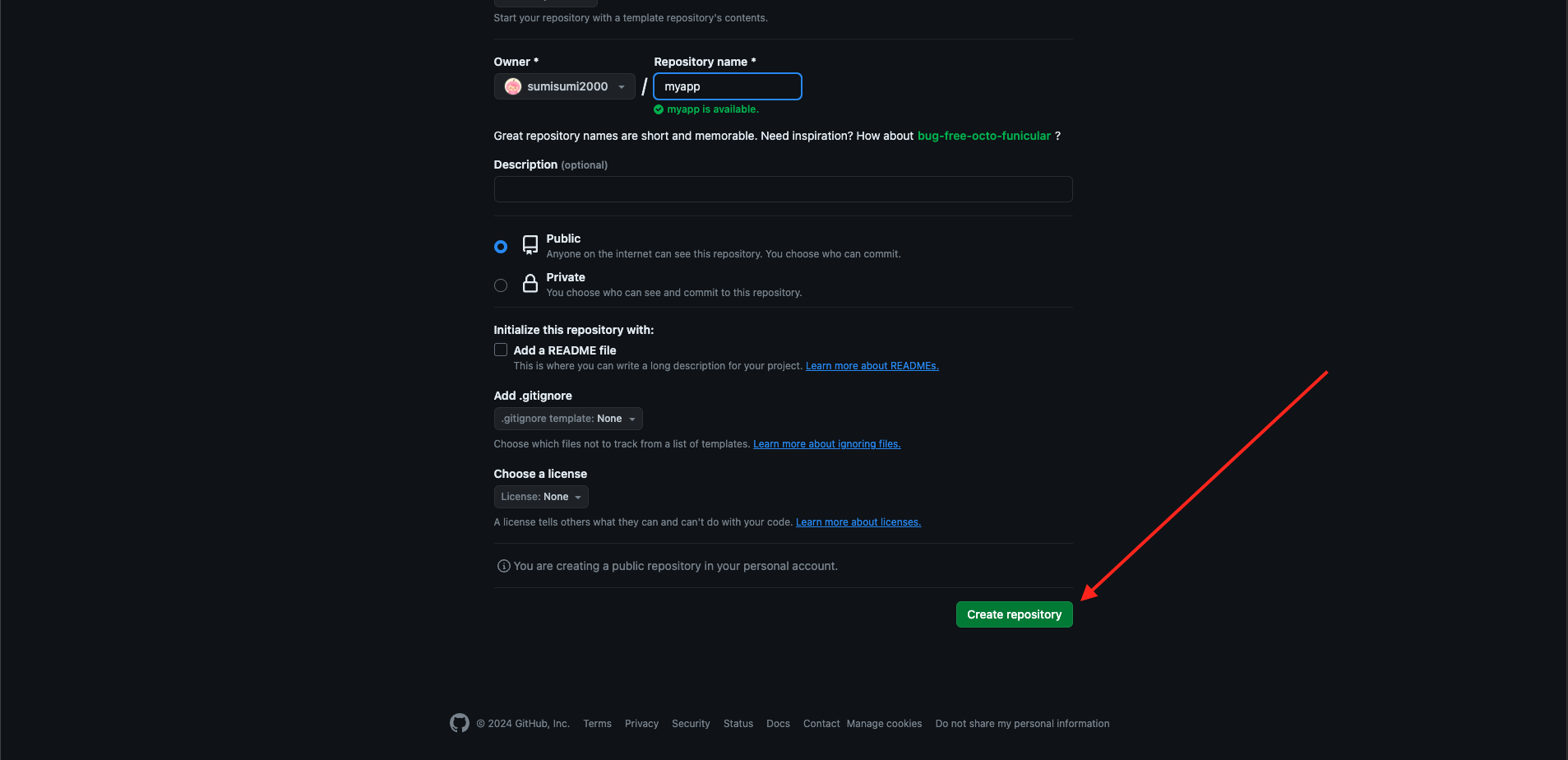Select the suggested name bug-free-octo-funicular
The width and height of the screenshot is (1568, 760).
click(x=983, y=135)
